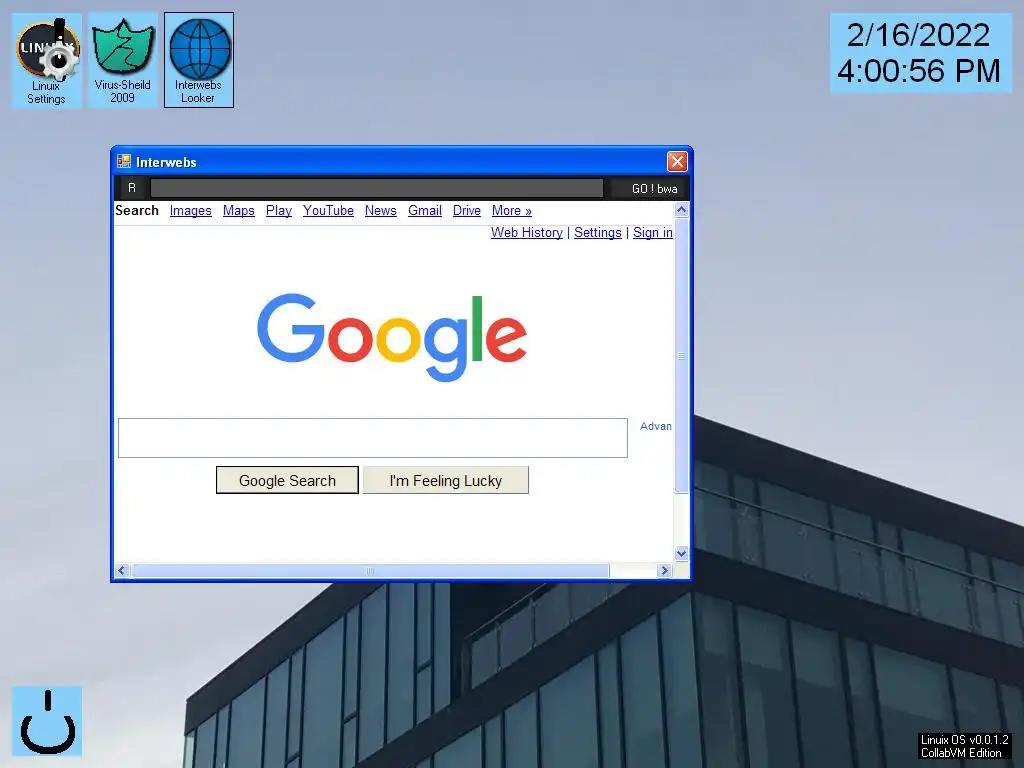The image size is (1024, 768).
Task: Open the News link
Action: (x=381, y=210)
